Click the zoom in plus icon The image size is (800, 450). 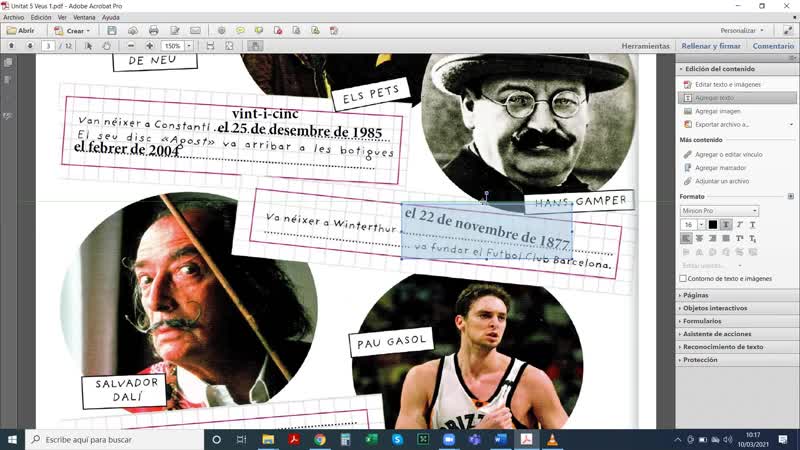click(x=150, y=46)
